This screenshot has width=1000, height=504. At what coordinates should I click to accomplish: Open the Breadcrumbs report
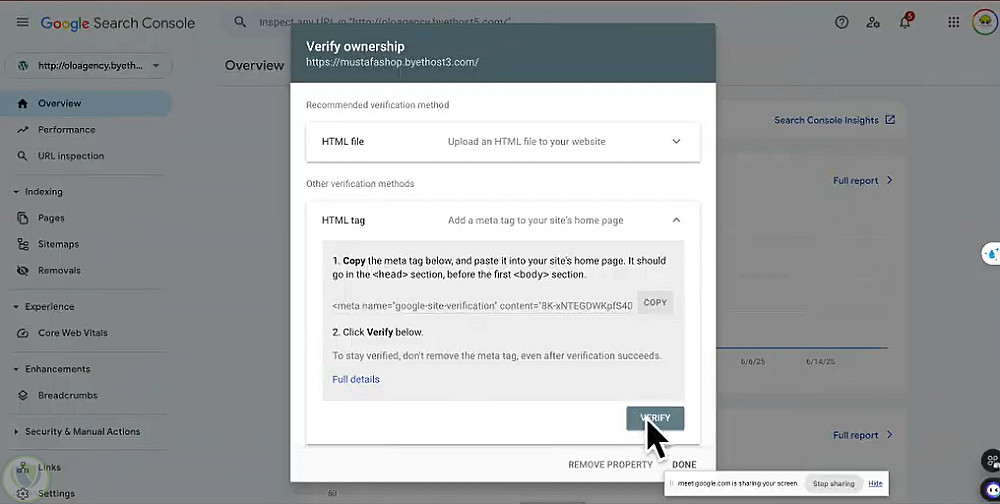pyautogui.click(x=68, y=396)
